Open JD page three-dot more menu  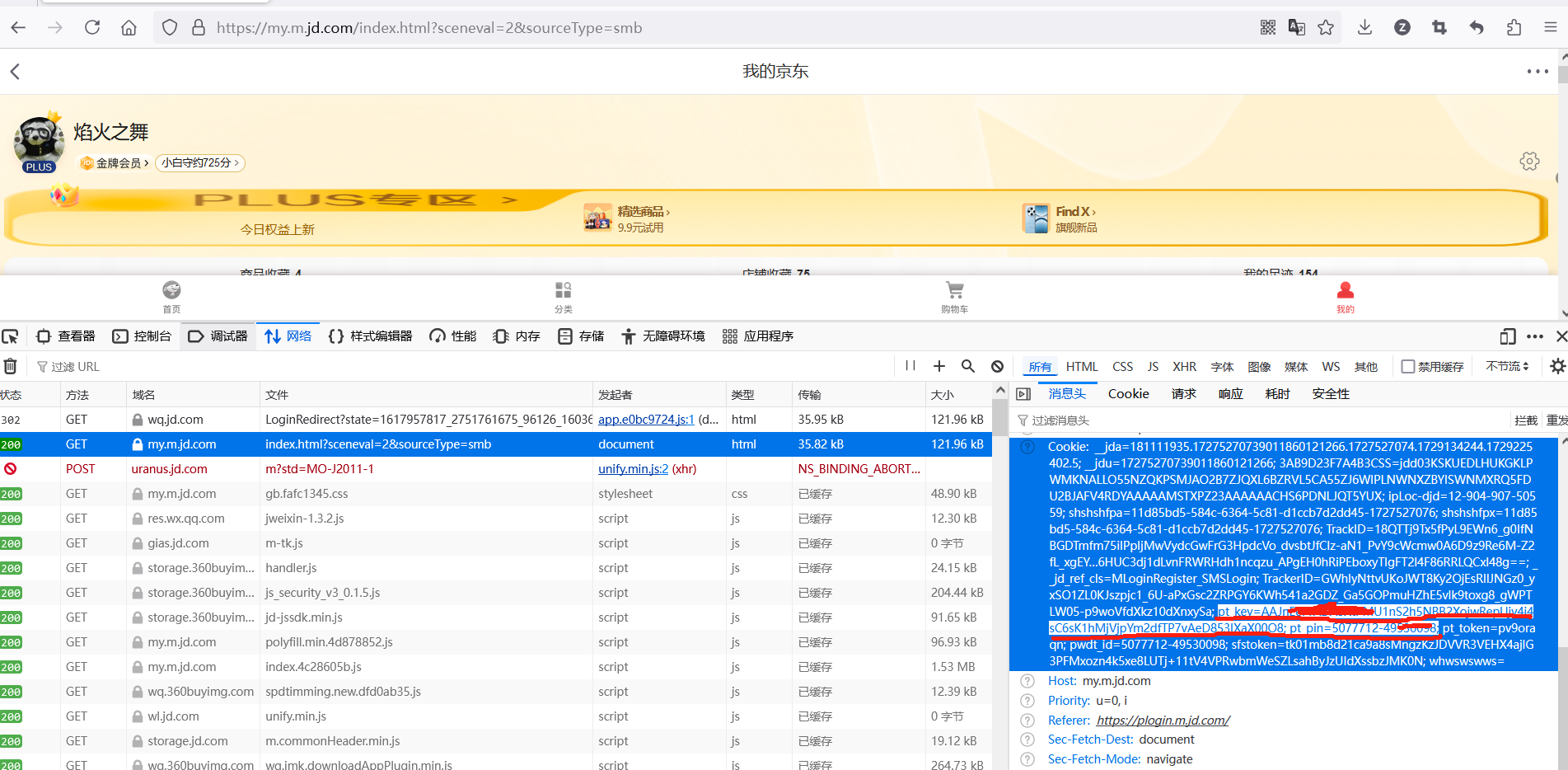(1538, 72)
